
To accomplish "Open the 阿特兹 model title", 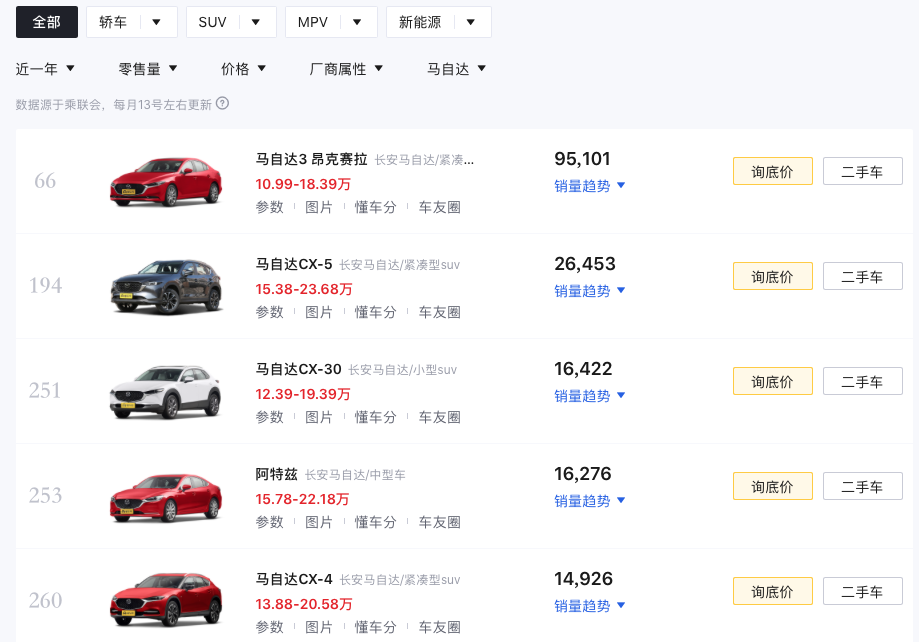I will pyautogui.click(x=276, y=474).
